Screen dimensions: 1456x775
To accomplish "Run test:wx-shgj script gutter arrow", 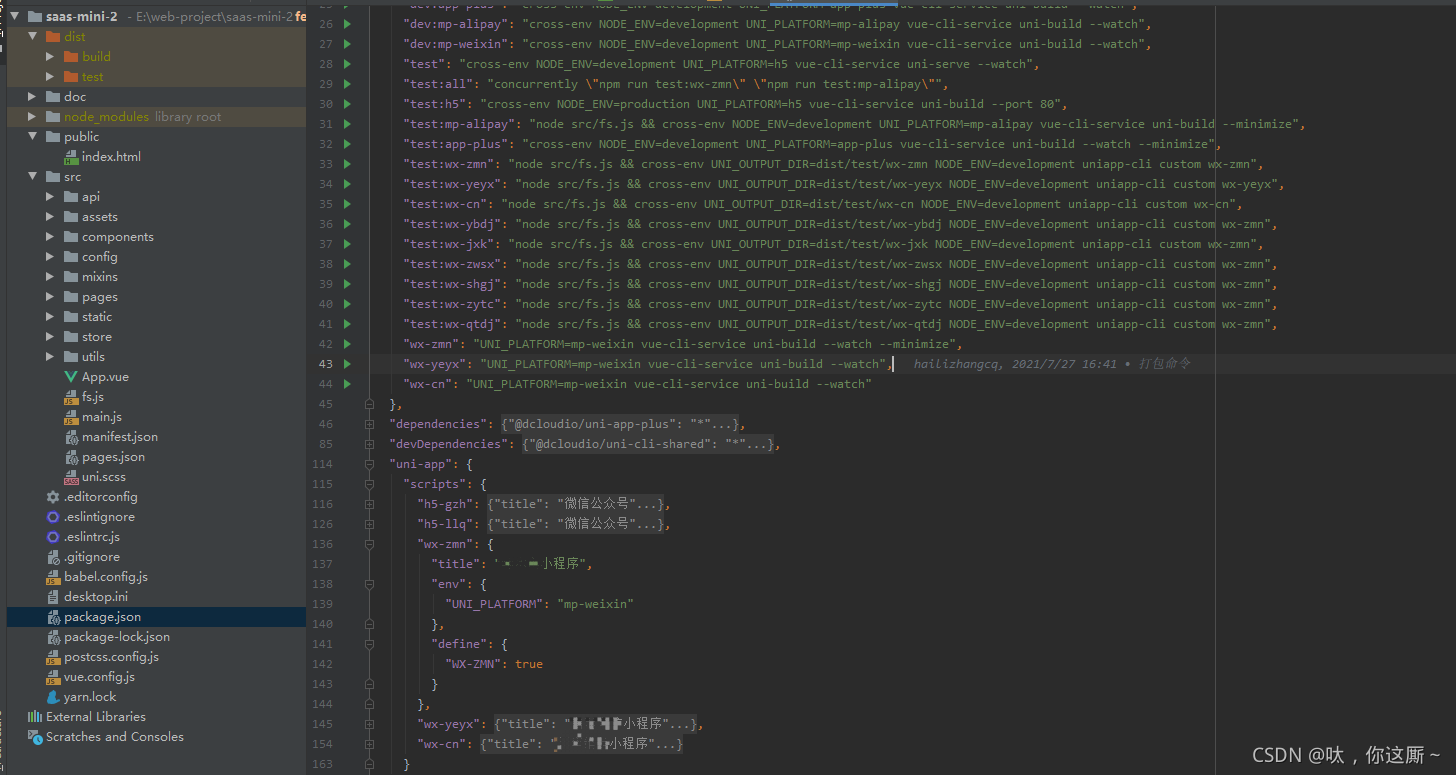I will pos(347,284).
